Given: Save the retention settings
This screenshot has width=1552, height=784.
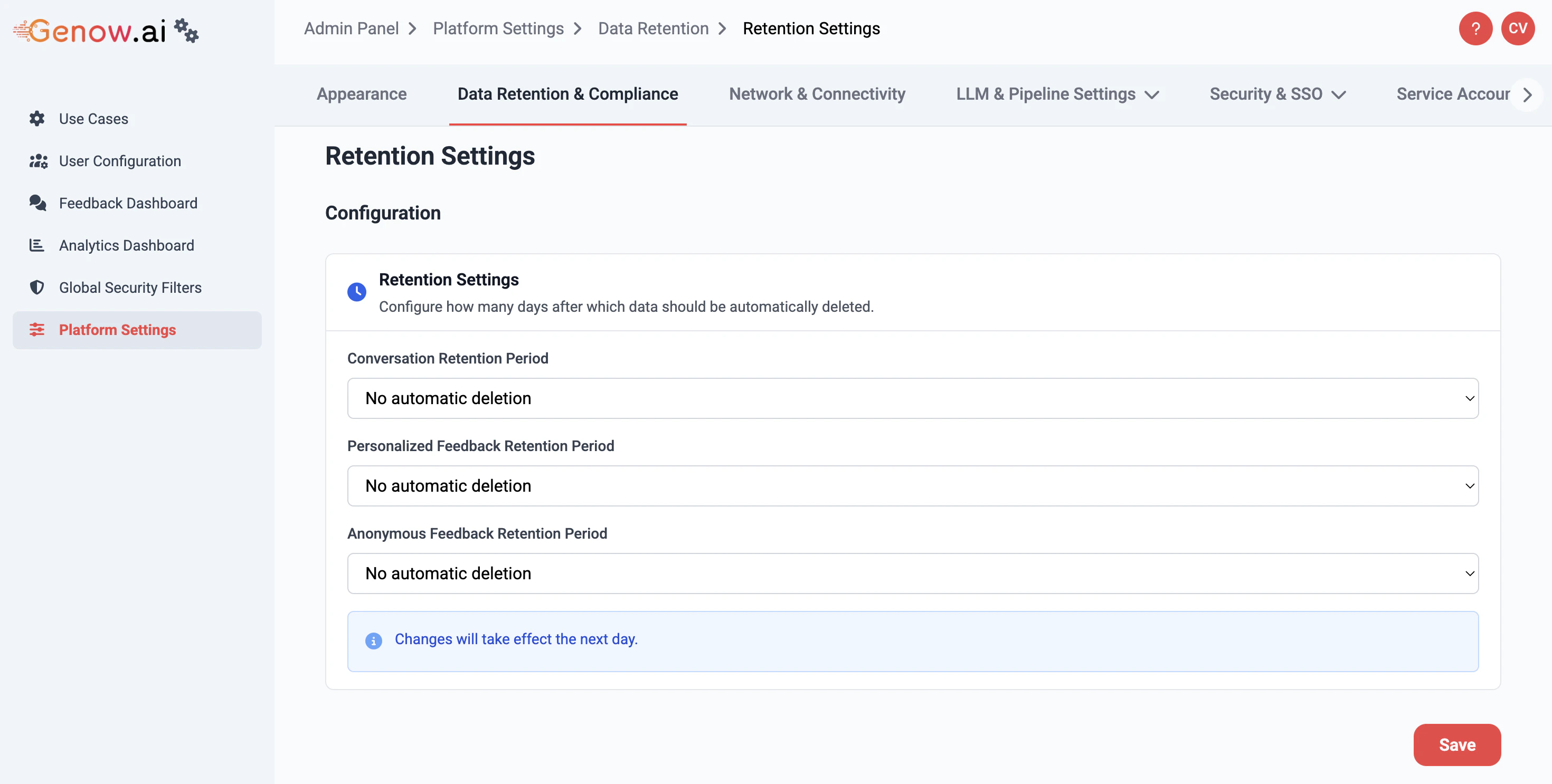Looking at the screenshot, I should click(1456, 744).
